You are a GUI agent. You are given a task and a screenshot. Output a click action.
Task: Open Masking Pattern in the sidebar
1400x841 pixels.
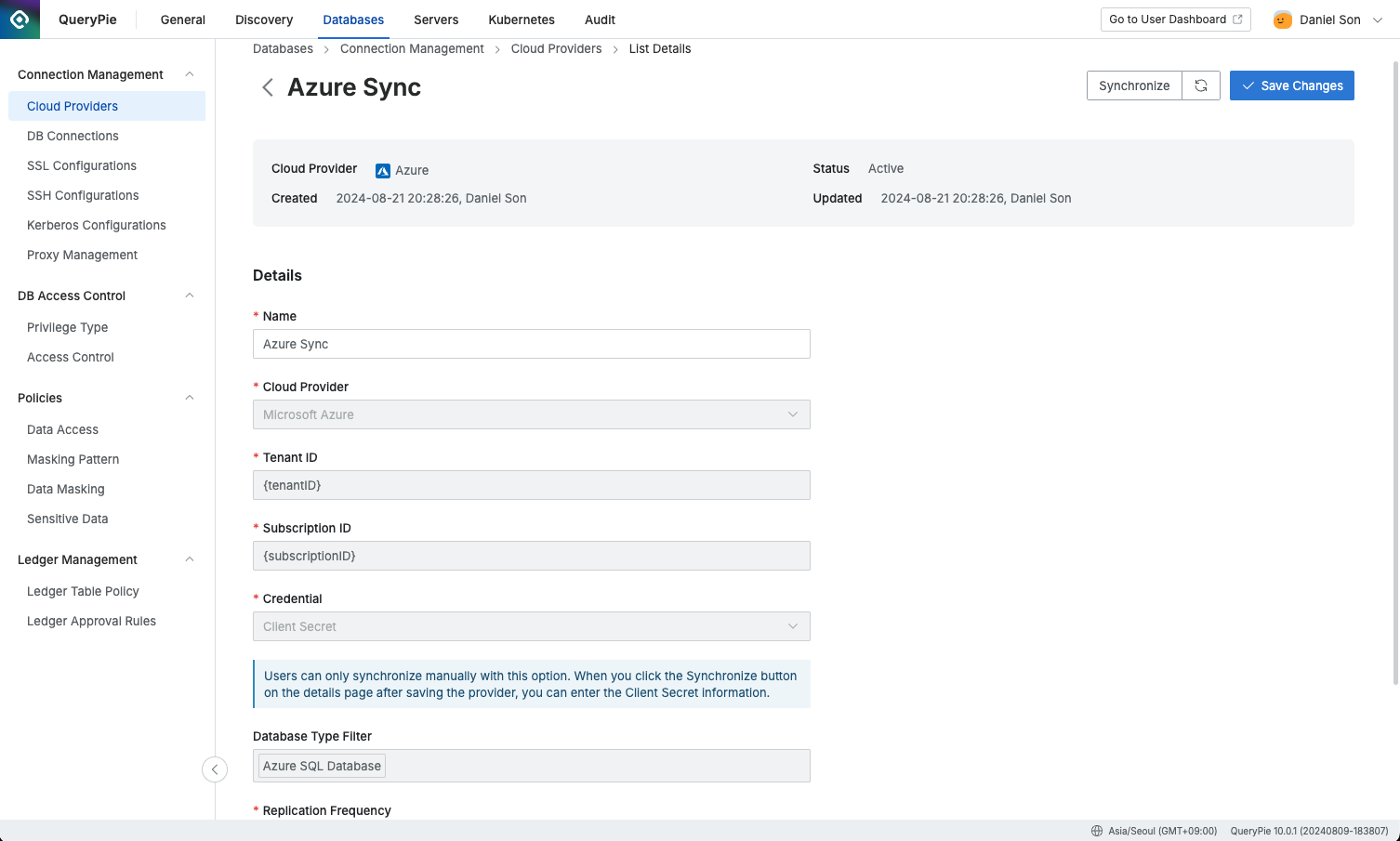(x=107, y=459)
